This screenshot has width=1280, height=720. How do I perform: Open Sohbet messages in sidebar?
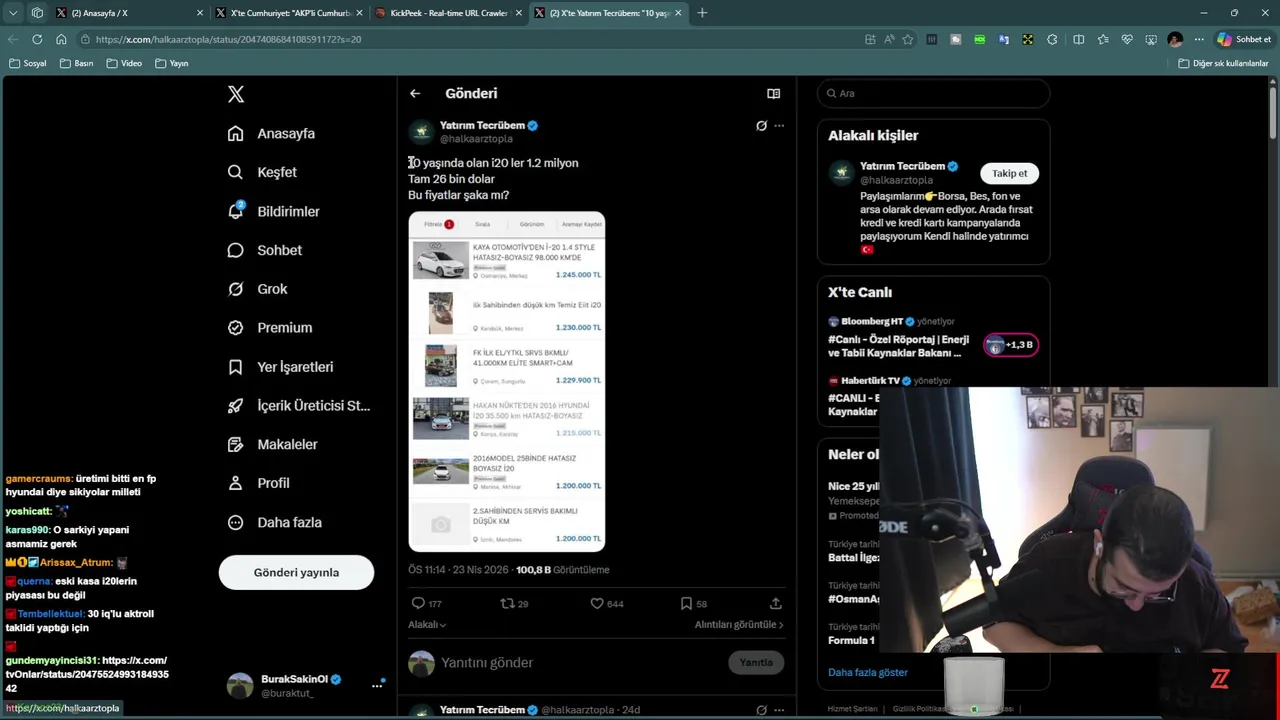(x=264, y=250)
